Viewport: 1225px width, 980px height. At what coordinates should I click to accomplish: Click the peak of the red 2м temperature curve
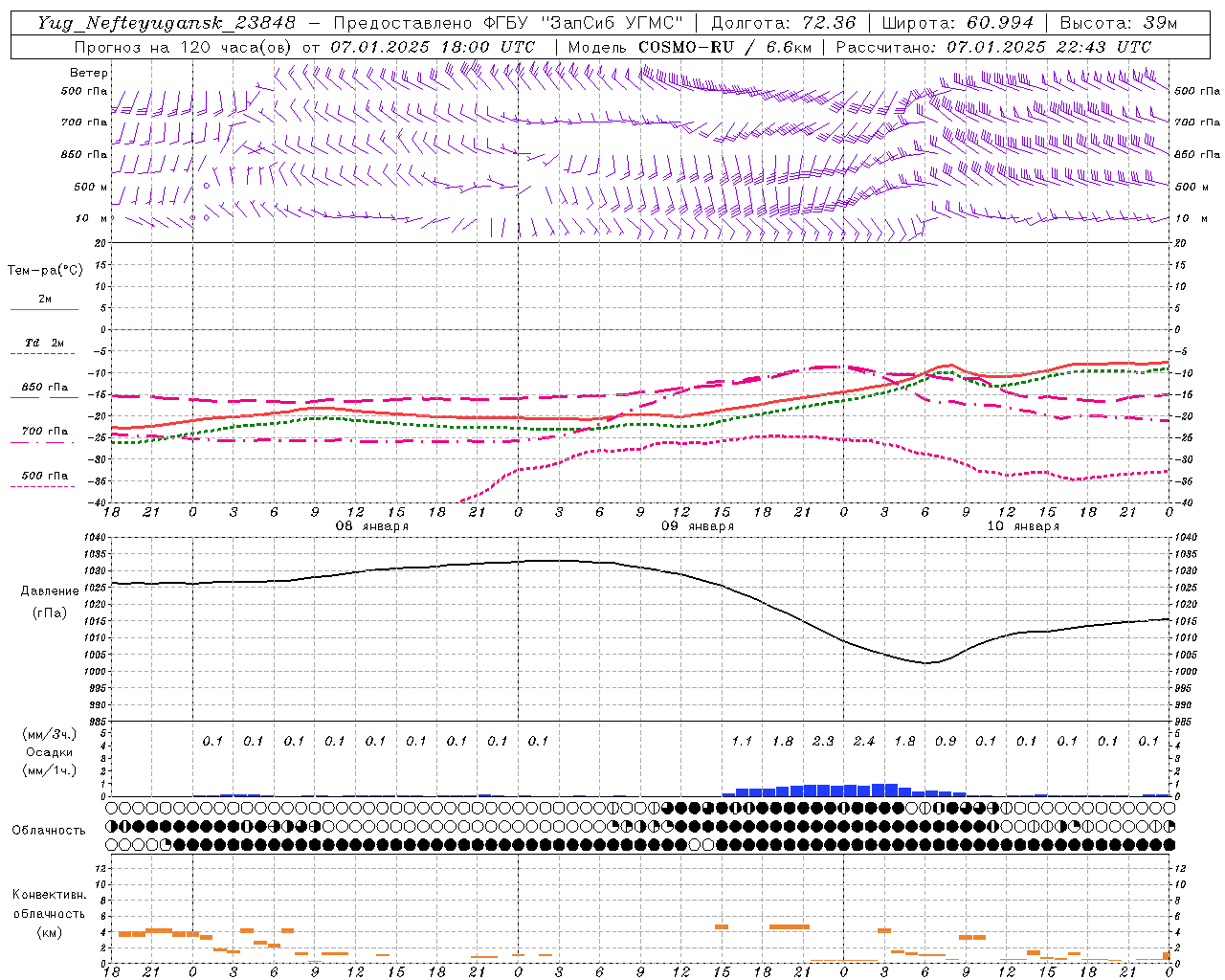coord(951,365)
